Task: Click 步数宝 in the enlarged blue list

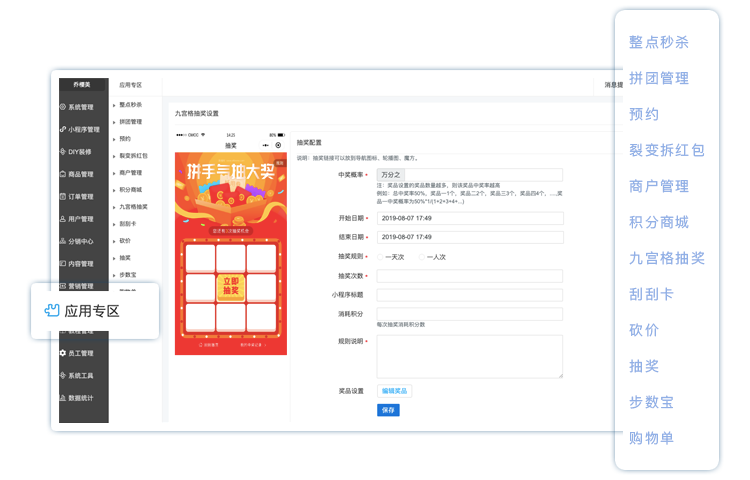Action: (651, 402)
